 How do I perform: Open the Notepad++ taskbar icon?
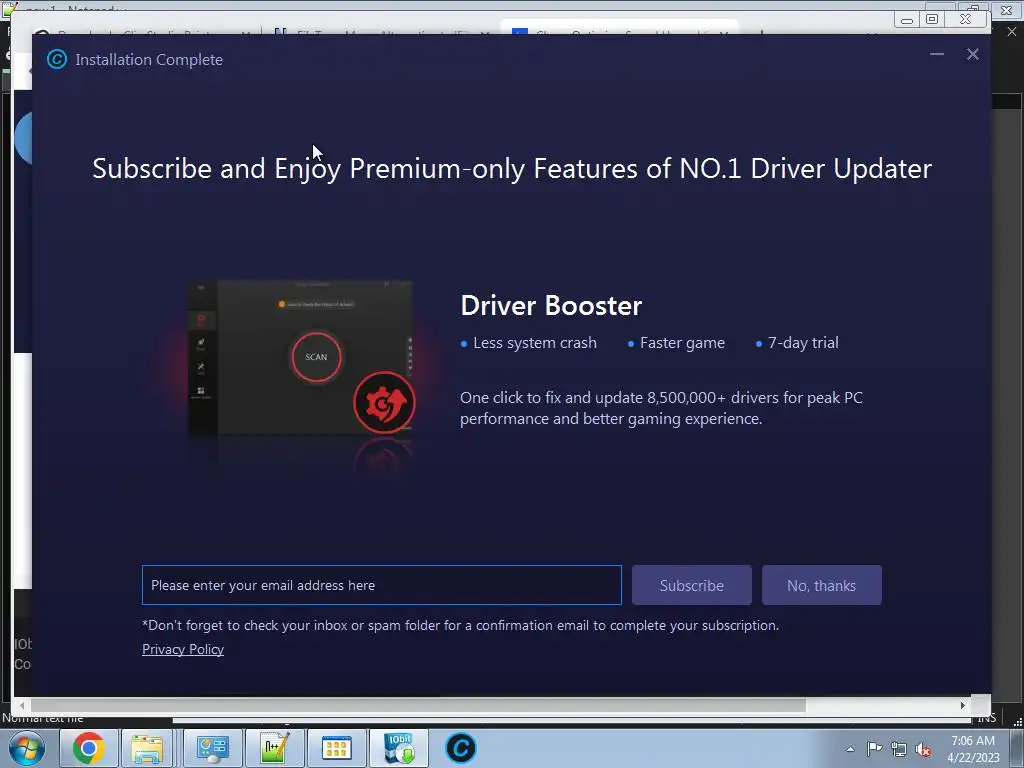[274, 748]
